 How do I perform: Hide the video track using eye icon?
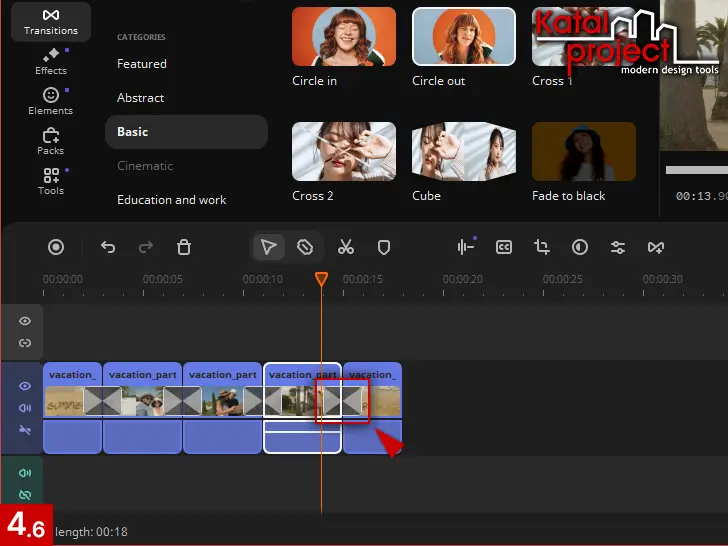click(25, 386)
